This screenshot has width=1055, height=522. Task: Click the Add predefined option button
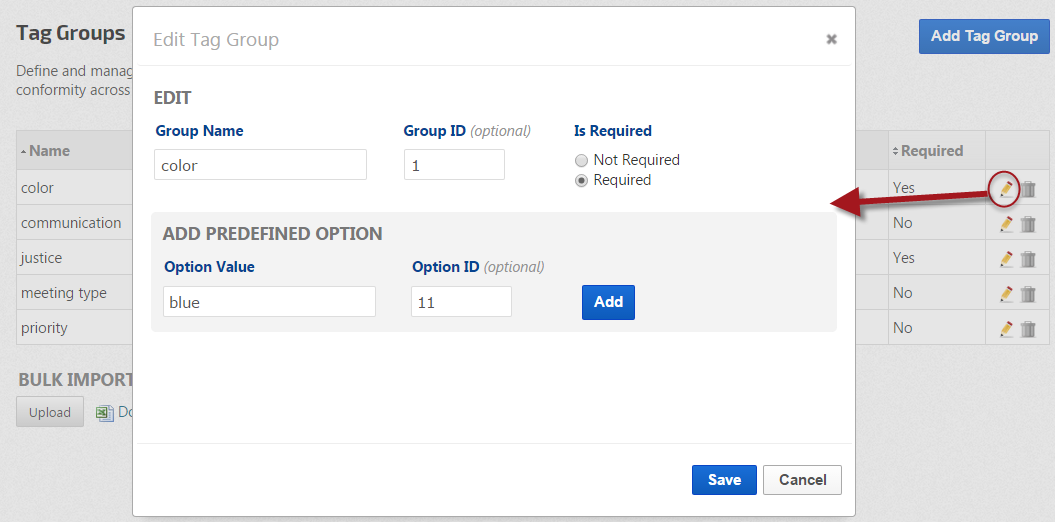[608, 302]
